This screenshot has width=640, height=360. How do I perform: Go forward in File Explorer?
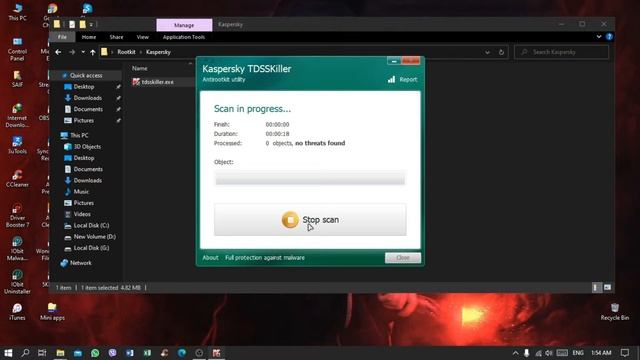[72, 52]
